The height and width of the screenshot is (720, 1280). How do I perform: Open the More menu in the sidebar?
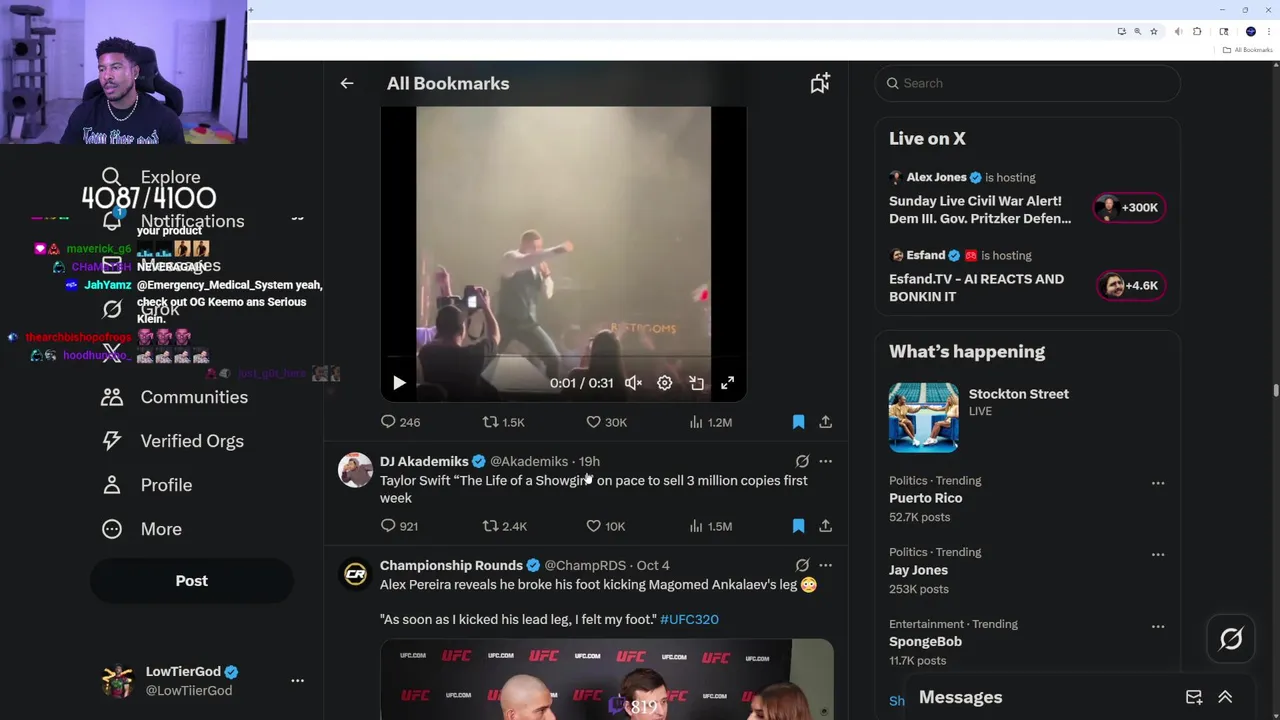tap(142, 529)
